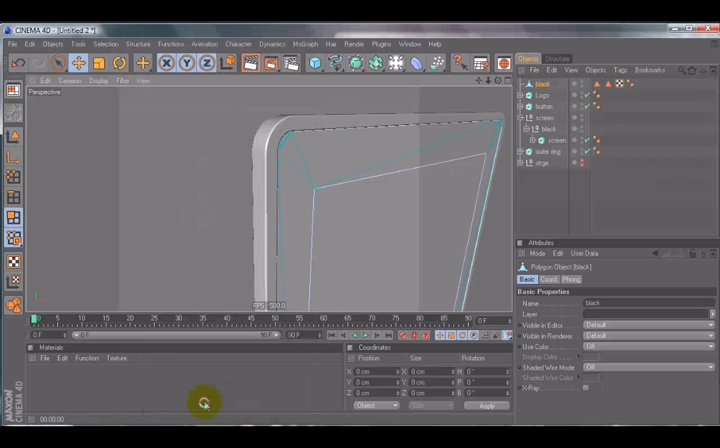The image size is (720, 448).
Task: Select the Scale tool
Action: point(99,63)
